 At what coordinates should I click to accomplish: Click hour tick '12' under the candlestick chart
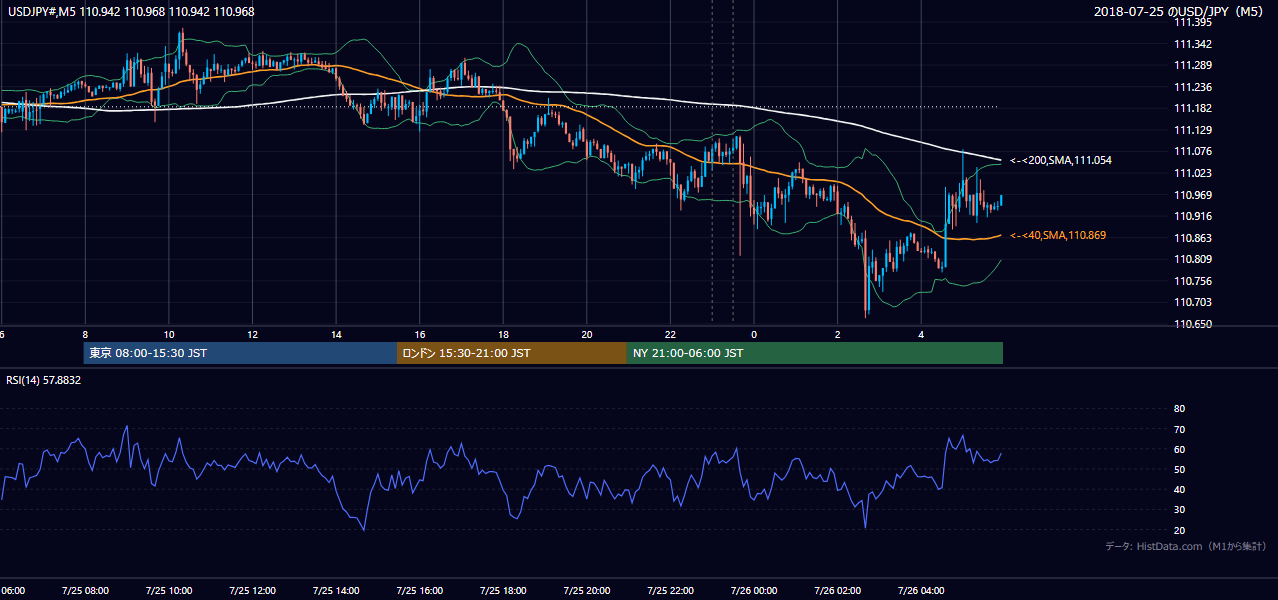pyautogui.click(x=252, y=334)
